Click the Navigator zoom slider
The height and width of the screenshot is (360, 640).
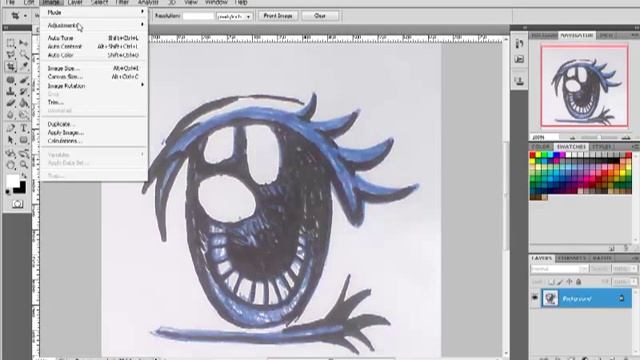599,138
